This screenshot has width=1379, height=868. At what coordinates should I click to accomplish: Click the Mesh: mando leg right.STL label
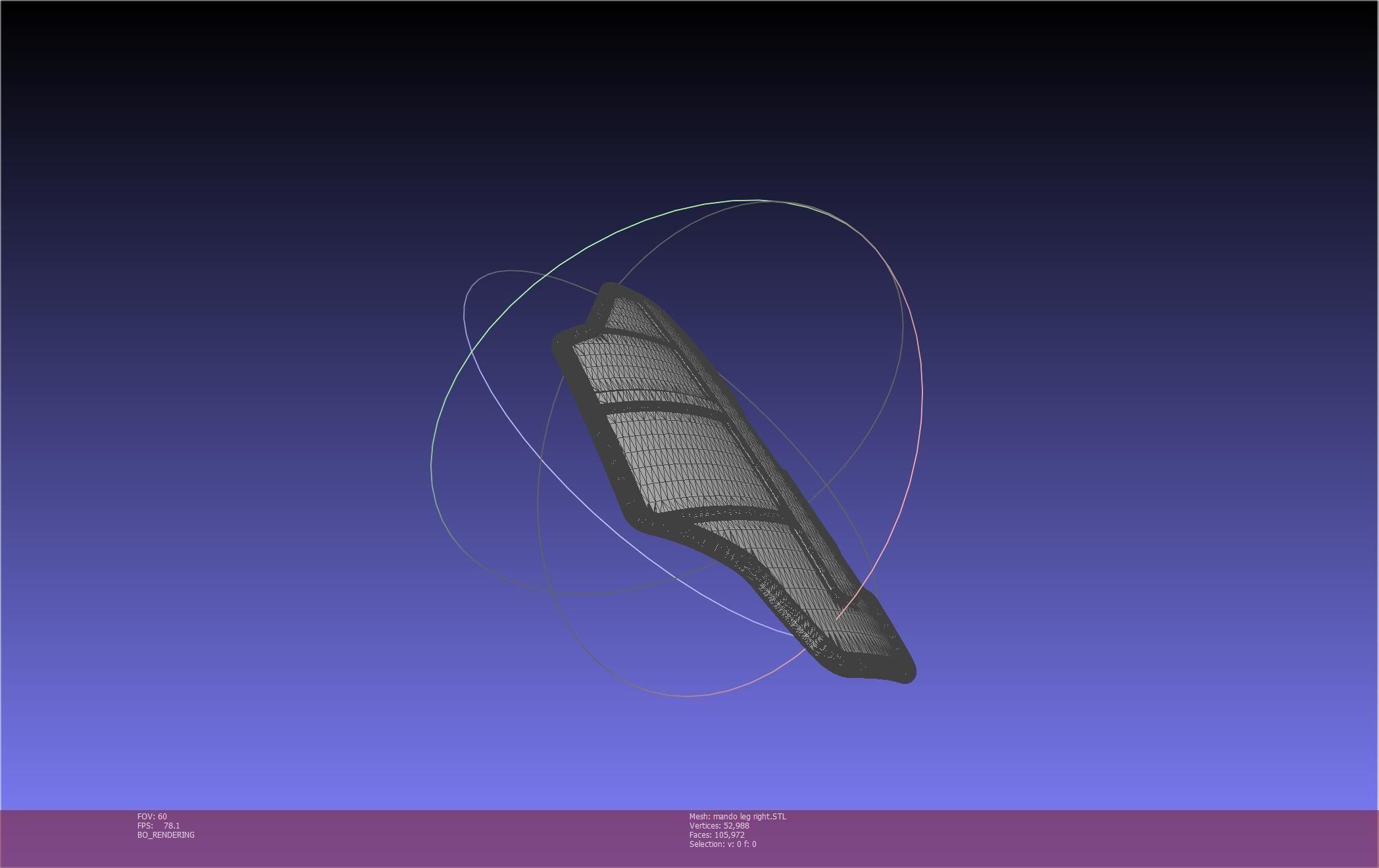tap(738, 816)
